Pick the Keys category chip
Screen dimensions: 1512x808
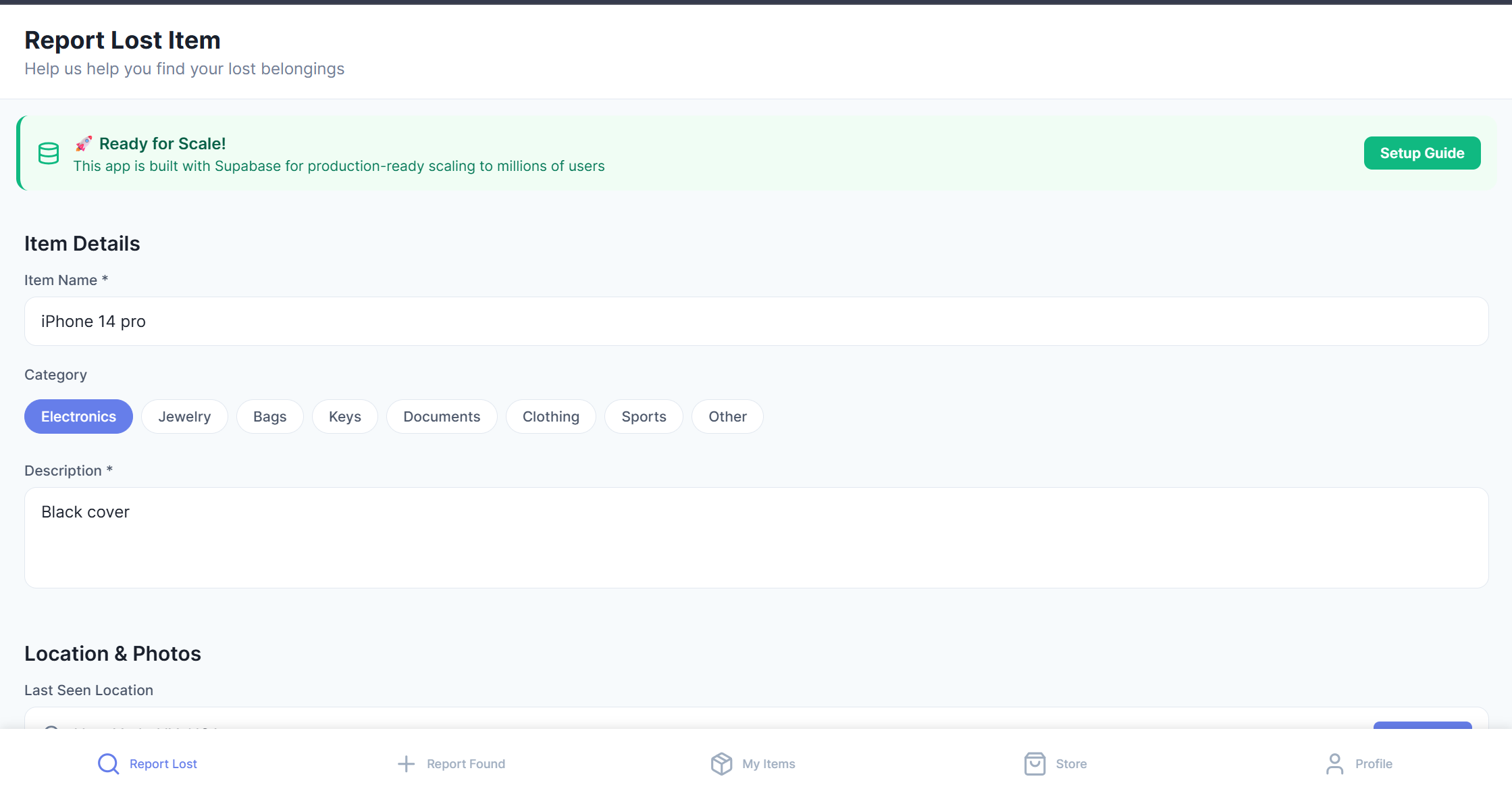click(344, 416)
